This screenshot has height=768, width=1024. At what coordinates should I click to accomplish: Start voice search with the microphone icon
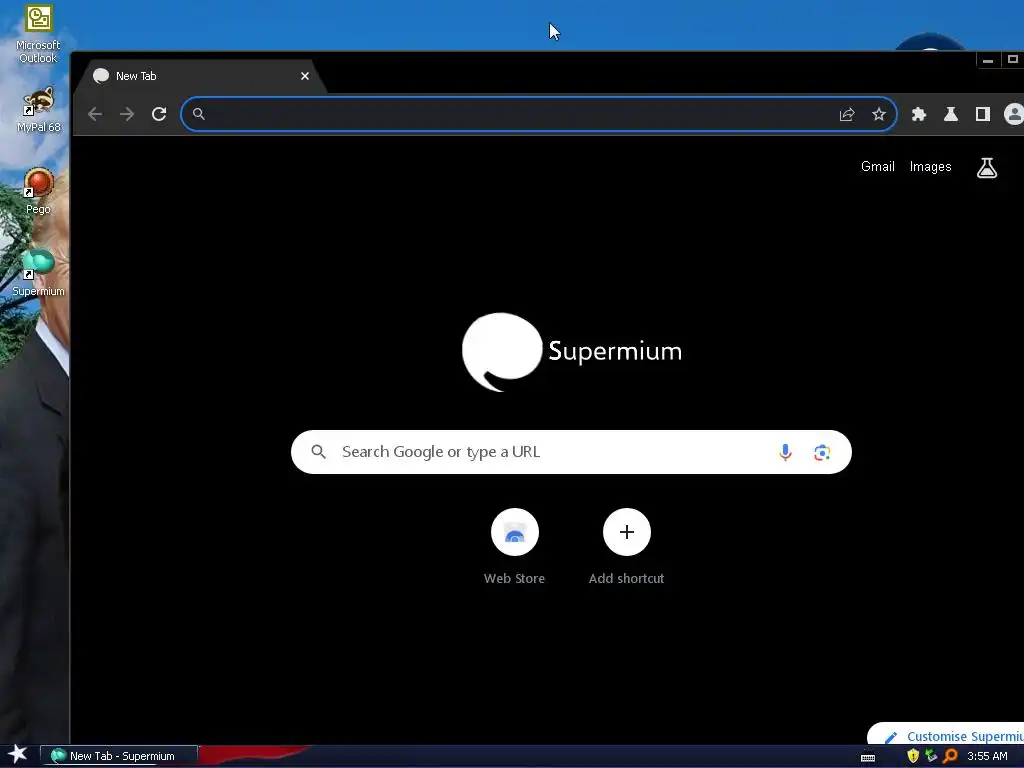pyautogui.click(x=786, y=452)
